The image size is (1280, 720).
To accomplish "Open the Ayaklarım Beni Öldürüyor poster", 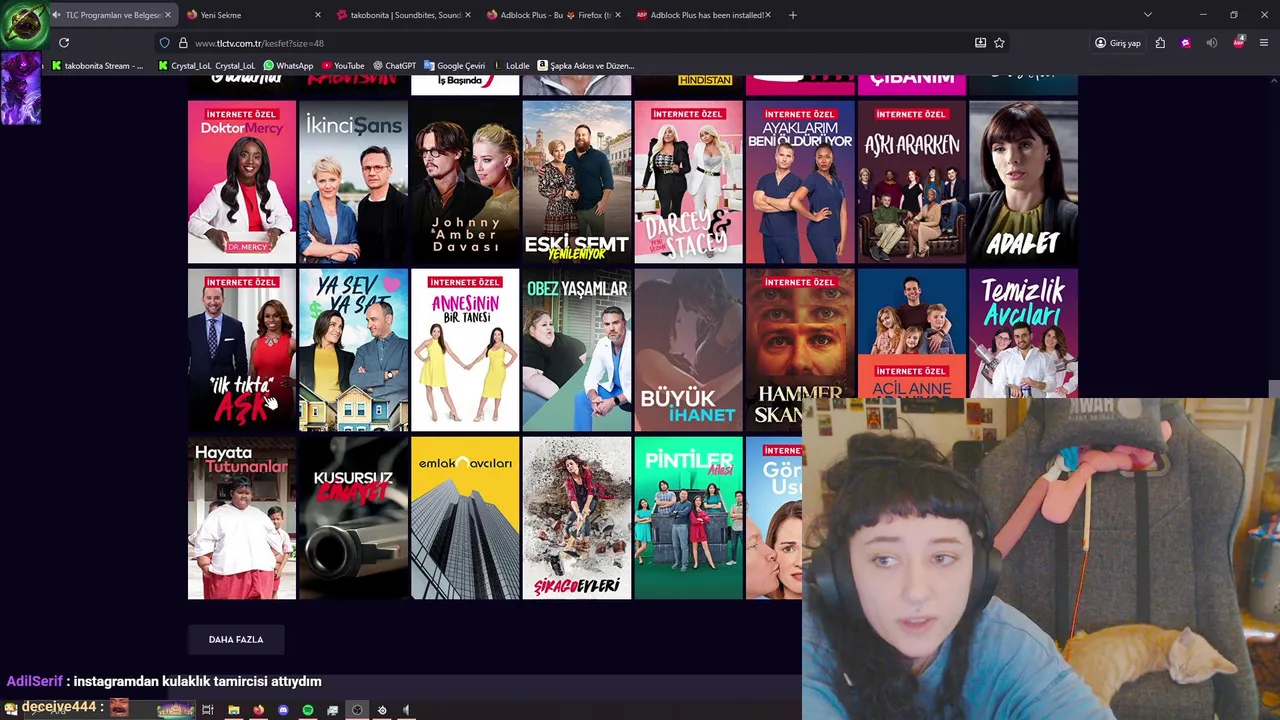I will (800, 182).
